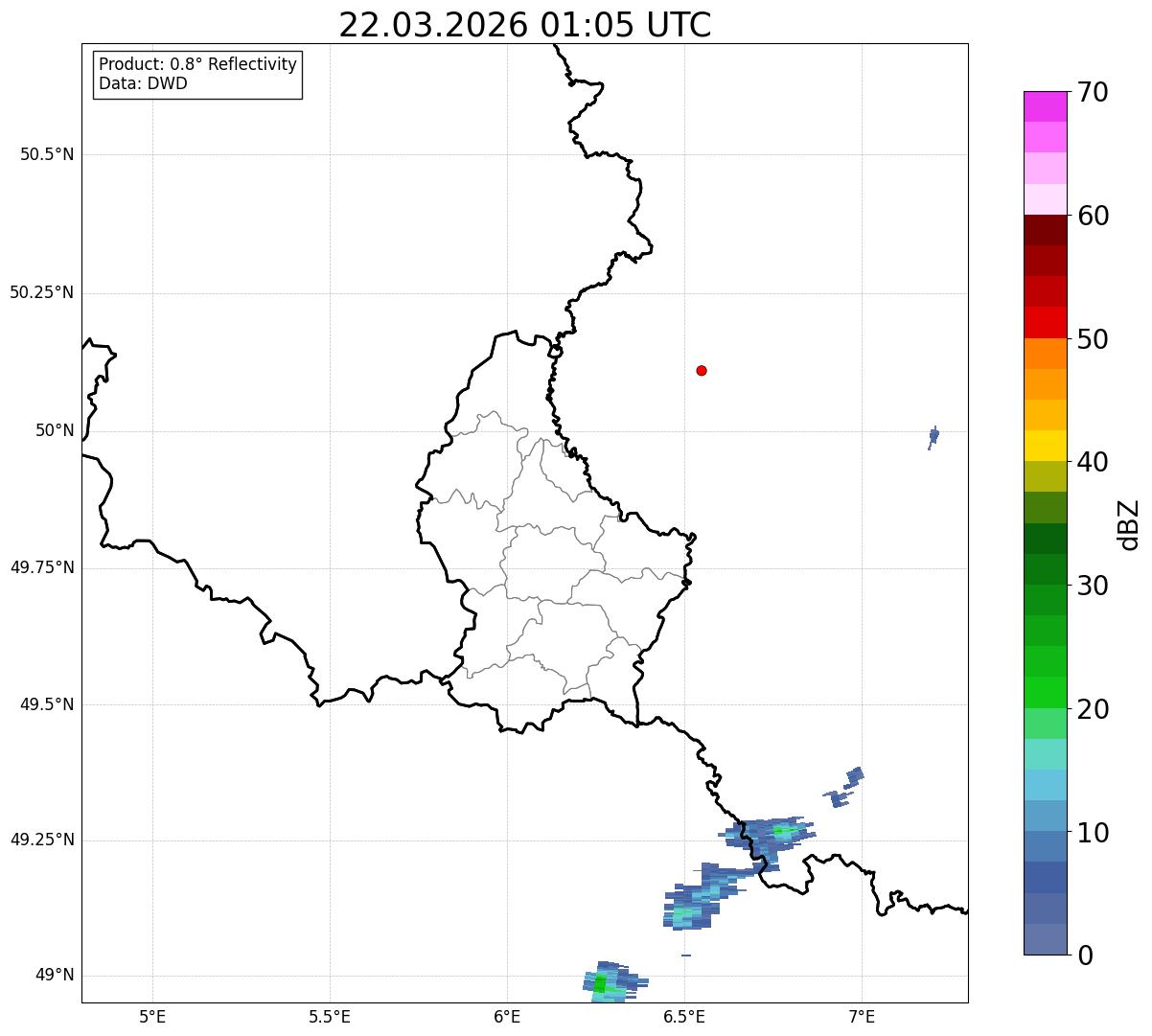Screen dimensions: 1152x1036
Task: Click the plot title date 22.03.2026 01:05 UTC
Action: [x=525, y=25]
